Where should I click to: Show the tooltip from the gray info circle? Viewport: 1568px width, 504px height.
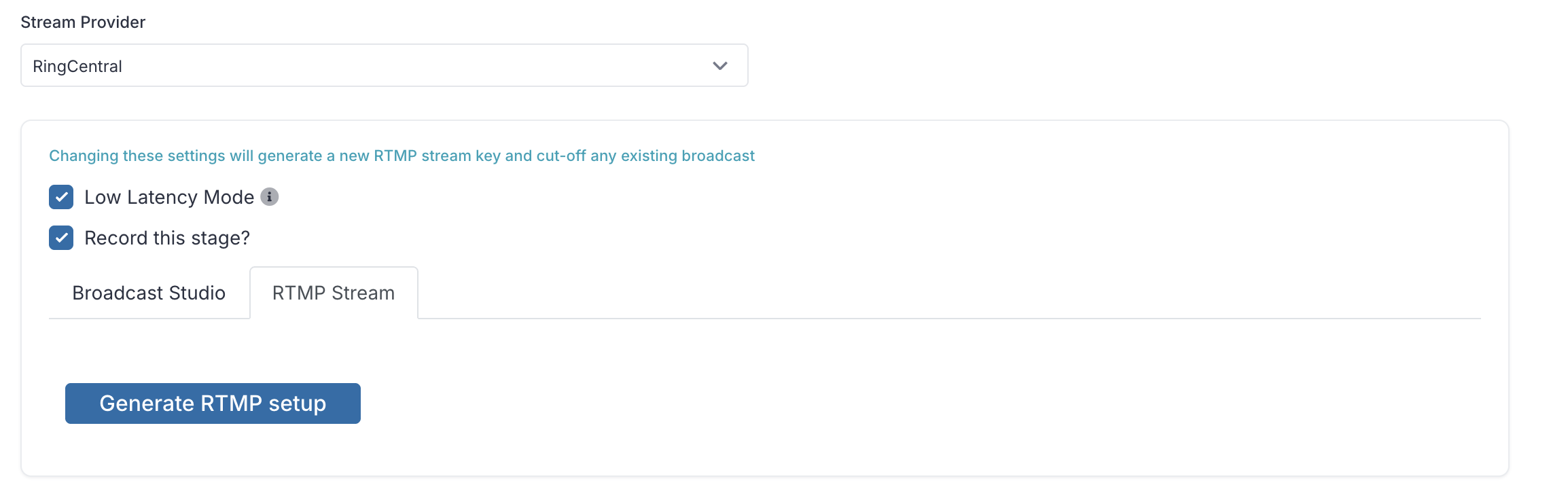(x=270, y=197)
